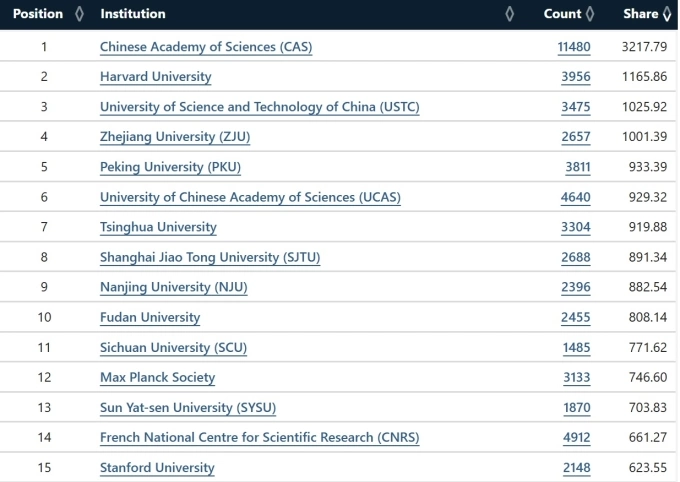Viewport: 680px width, 482px height.
Task: Select share value 929.32
Action: [648, 197]
